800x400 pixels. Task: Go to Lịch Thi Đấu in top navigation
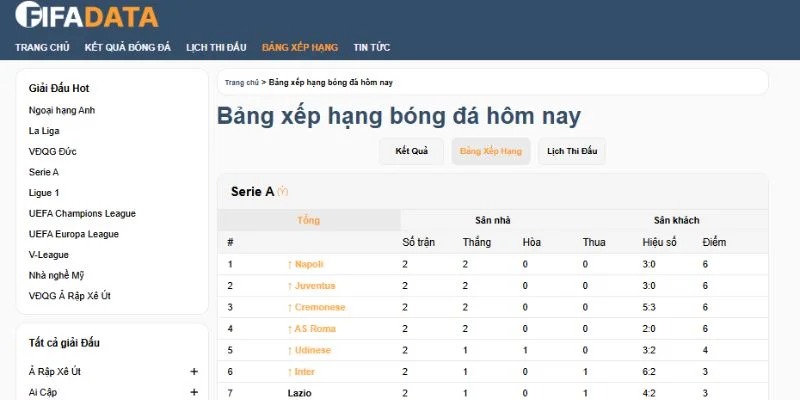[216, 47]
